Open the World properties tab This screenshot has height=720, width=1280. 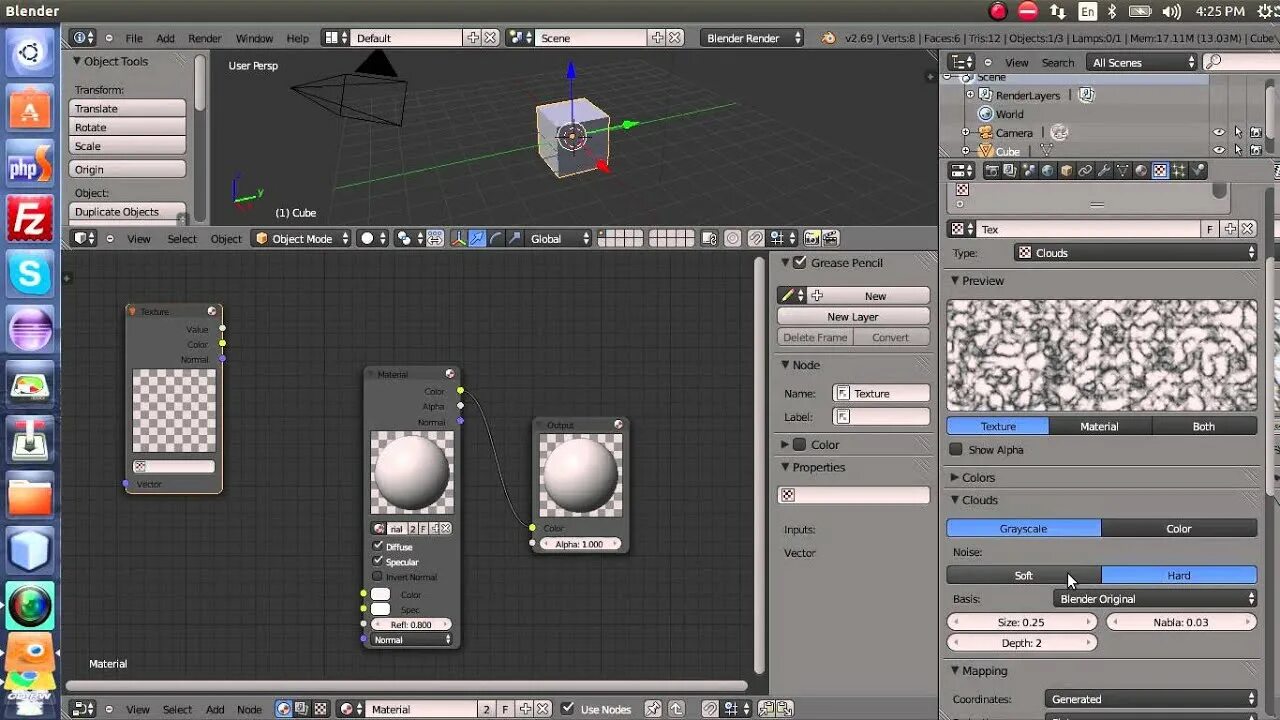pyautogui.click(x=1048, y=170)
